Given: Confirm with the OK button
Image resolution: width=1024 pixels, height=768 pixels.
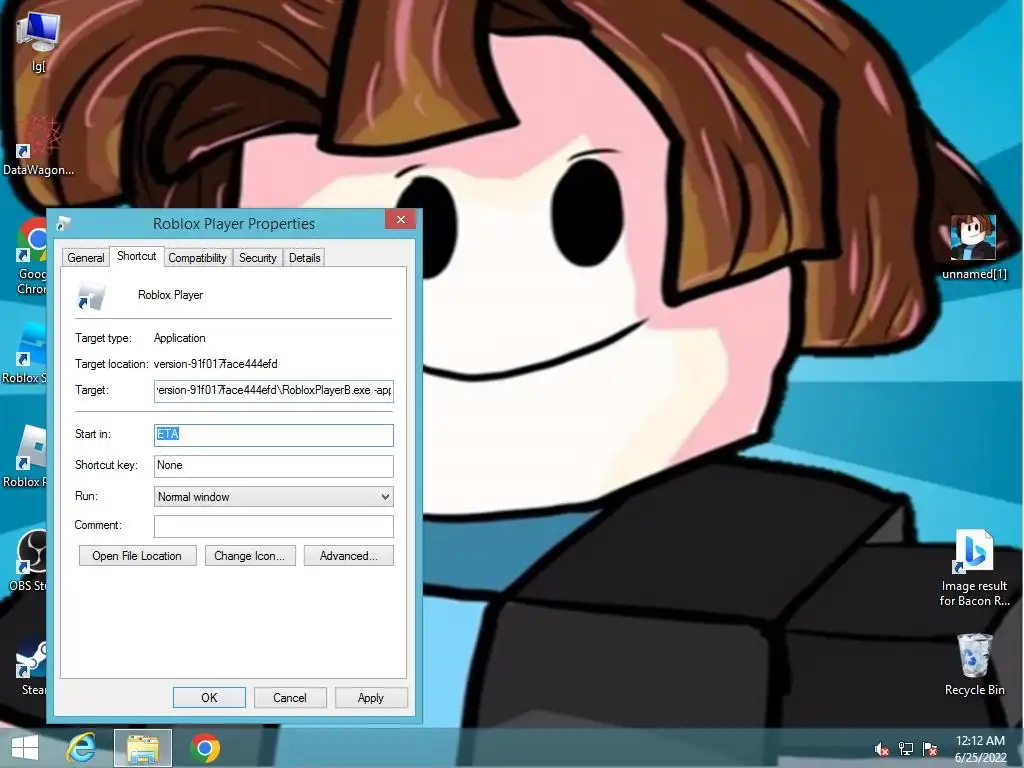Looking at the screenshot, I should click(209, 697).
